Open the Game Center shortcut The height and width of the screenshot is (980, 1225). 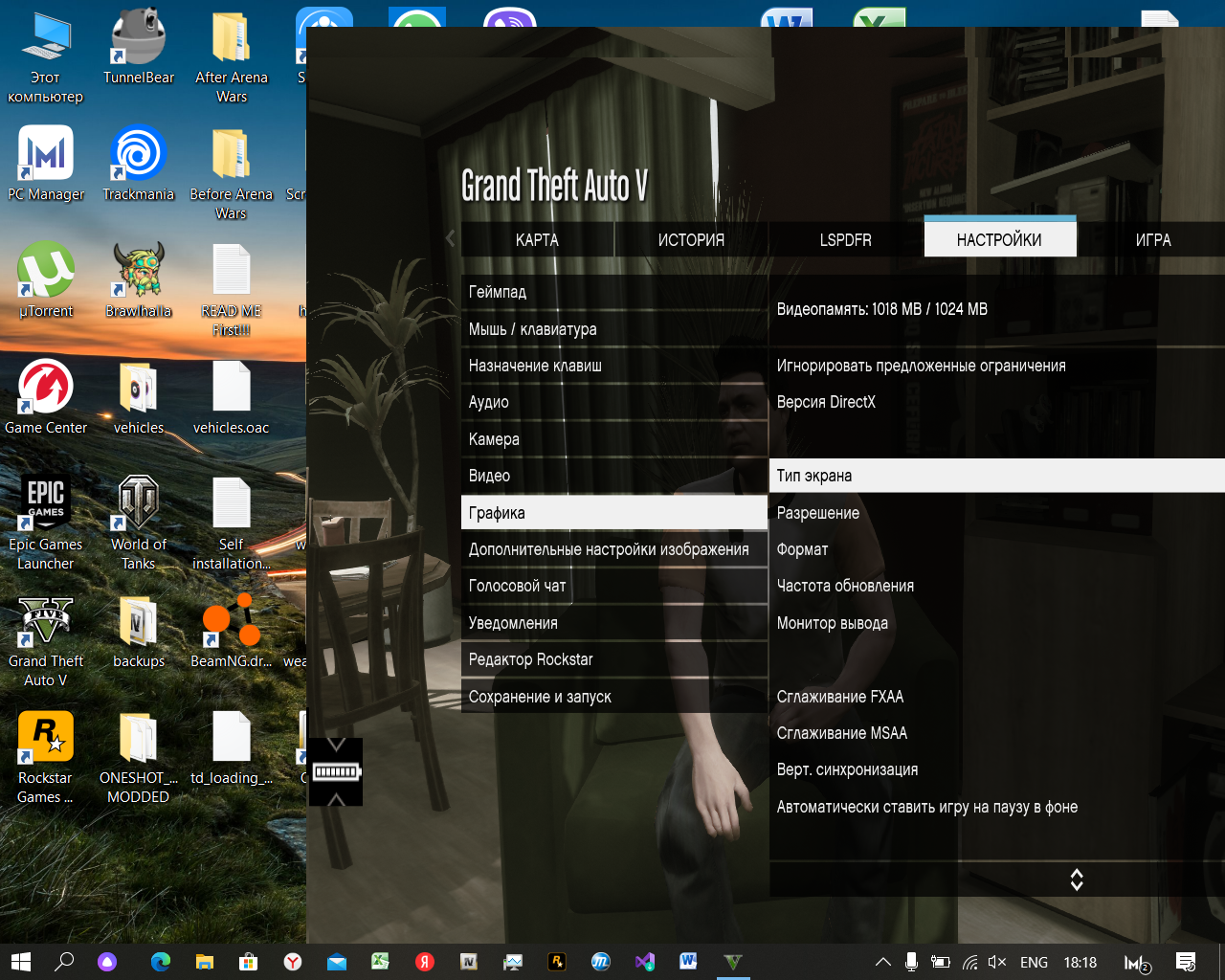click(46, 398)
